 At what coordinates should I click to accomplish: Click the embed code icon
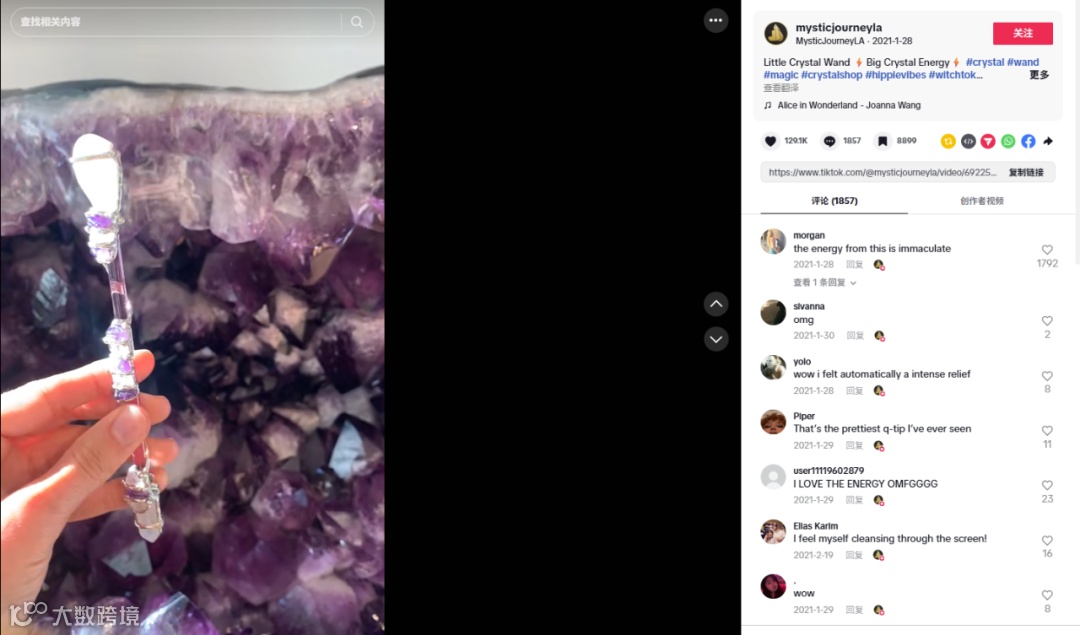click(x=968, y=141)
